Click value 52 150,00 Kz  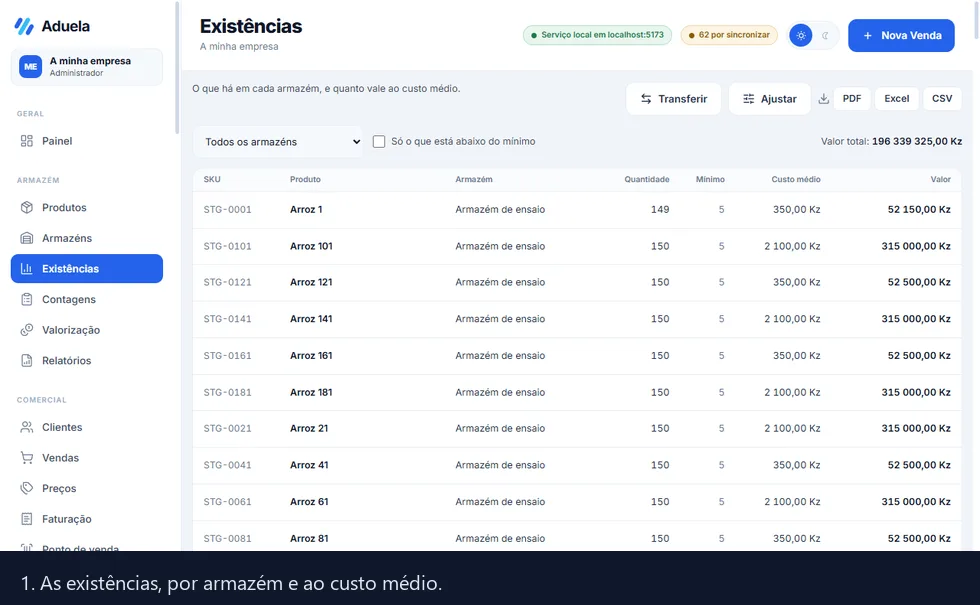(x=919, y=209)
